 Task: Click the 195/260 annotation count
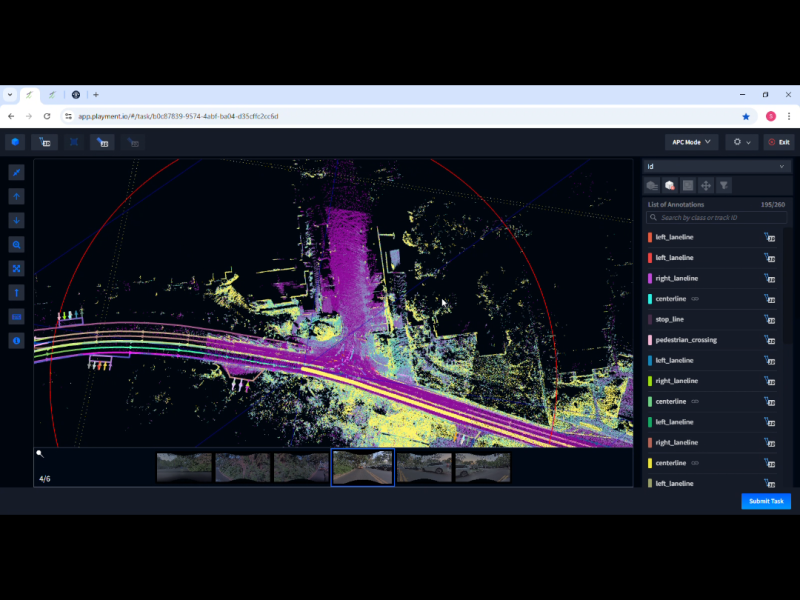point(773,205)
